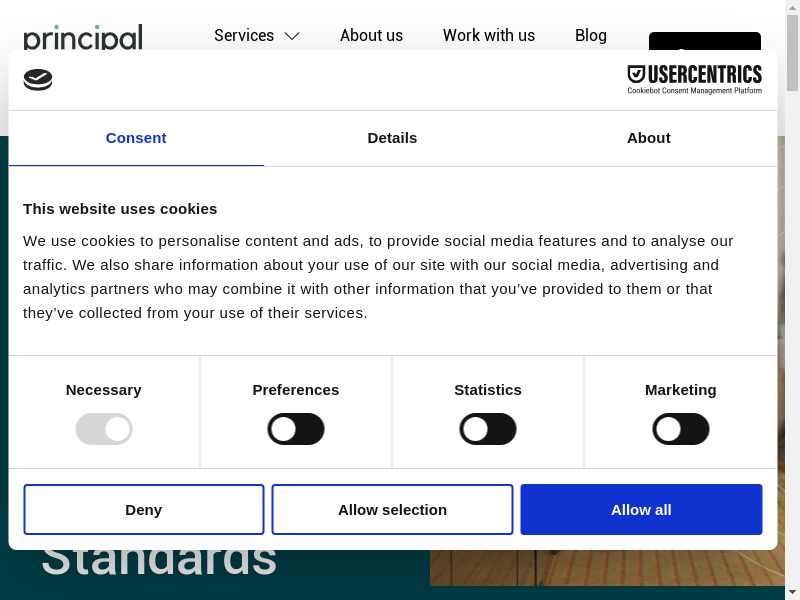Select the Consent tab
The image size is (800, 600).
pos(136,138)
